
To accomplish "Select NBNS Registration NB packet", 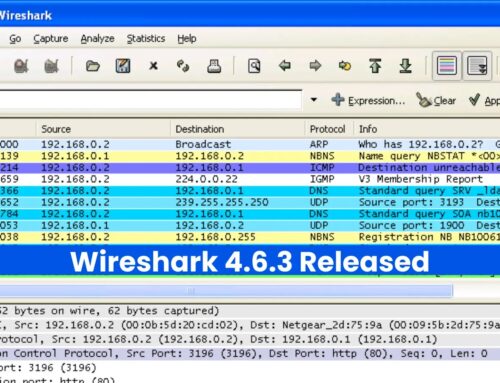I will click(x=250, y=237).
